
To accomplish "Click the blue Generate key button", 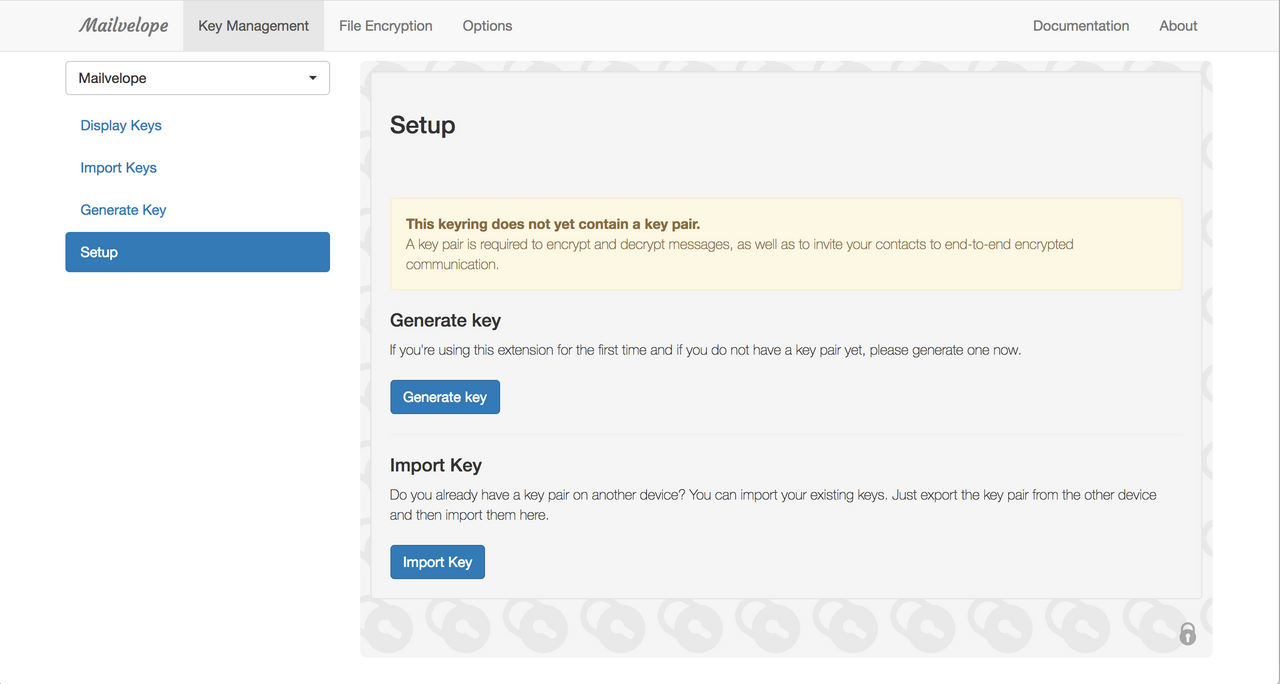I will (x=444, y=396).
